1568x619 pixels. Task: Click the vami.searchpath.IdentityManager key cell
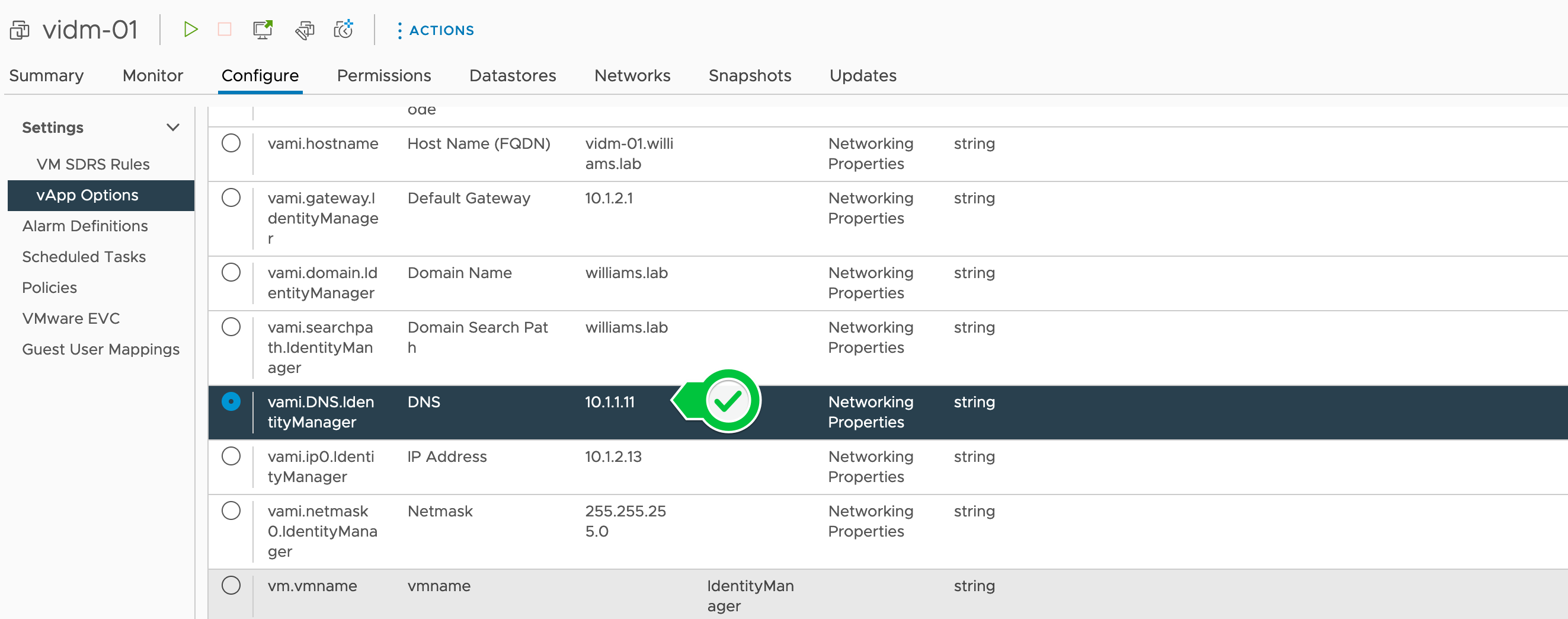[x=320, y=348]
